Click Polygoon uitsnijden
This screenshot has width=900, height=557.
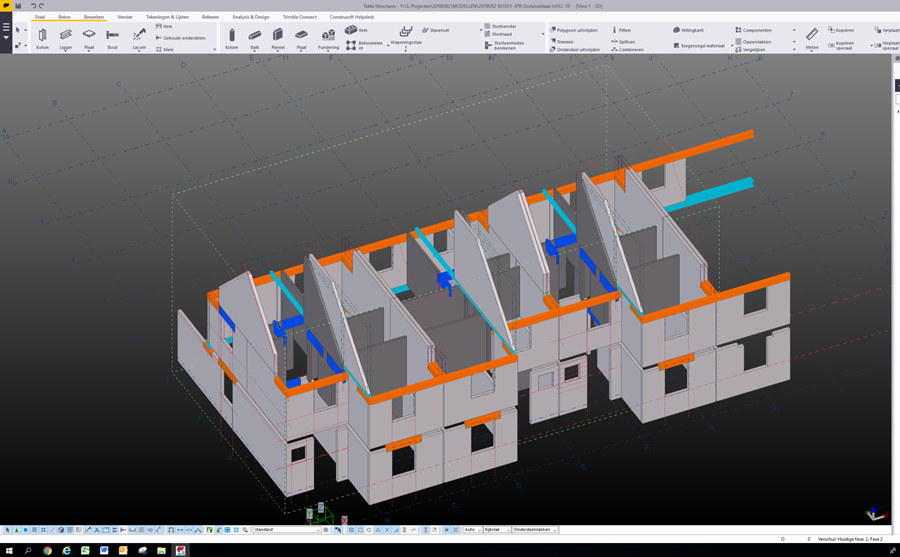(574, 30)
